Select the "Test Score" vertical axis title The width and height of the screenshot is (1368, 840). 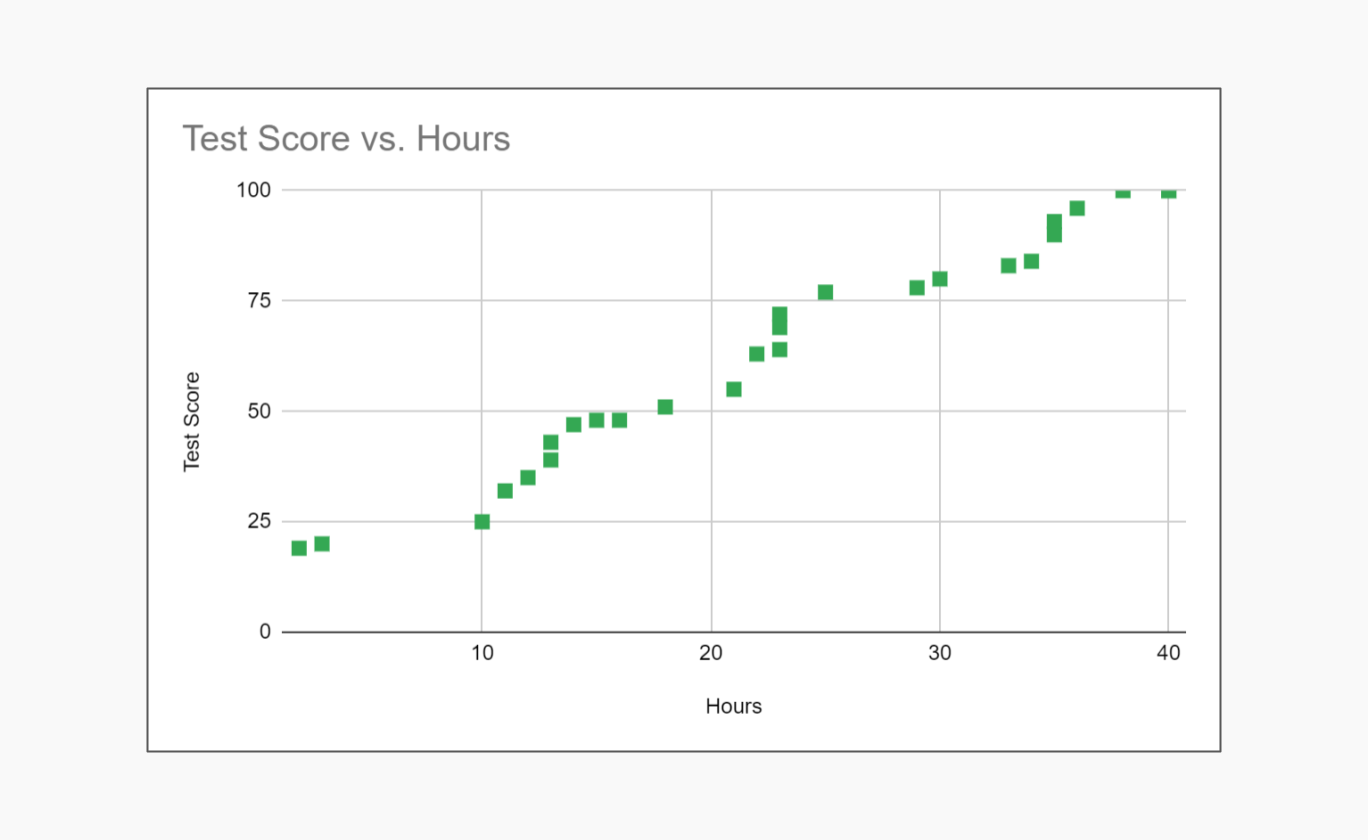point(192,421)
